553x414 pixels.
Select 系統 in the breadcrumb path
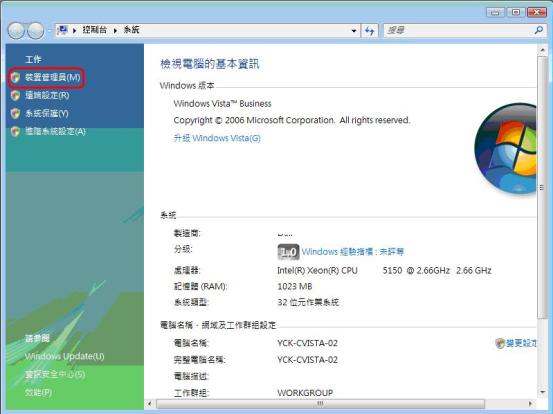pyautogui.click(x=131, y=30)
